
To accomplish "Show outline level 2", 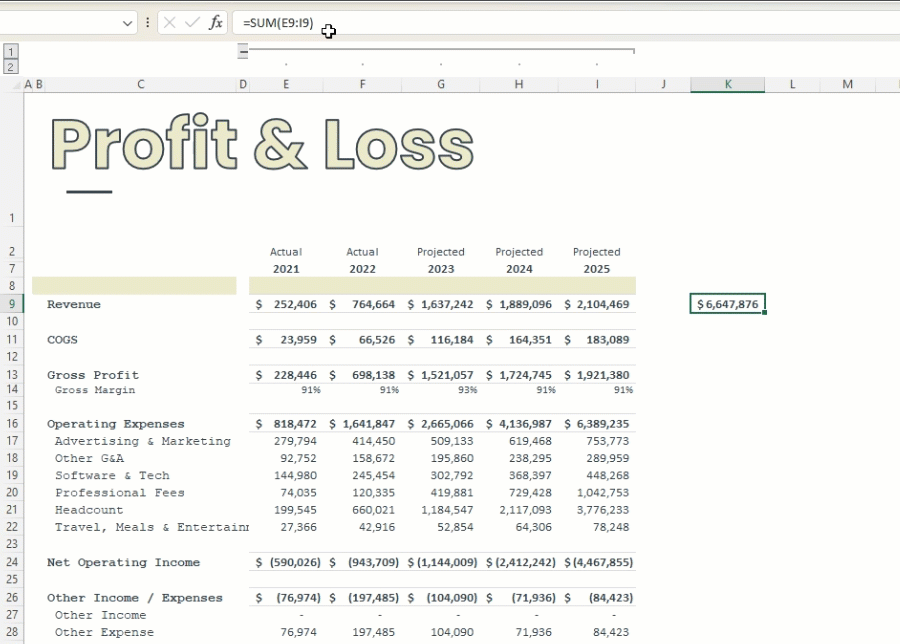I will [10, 67].
